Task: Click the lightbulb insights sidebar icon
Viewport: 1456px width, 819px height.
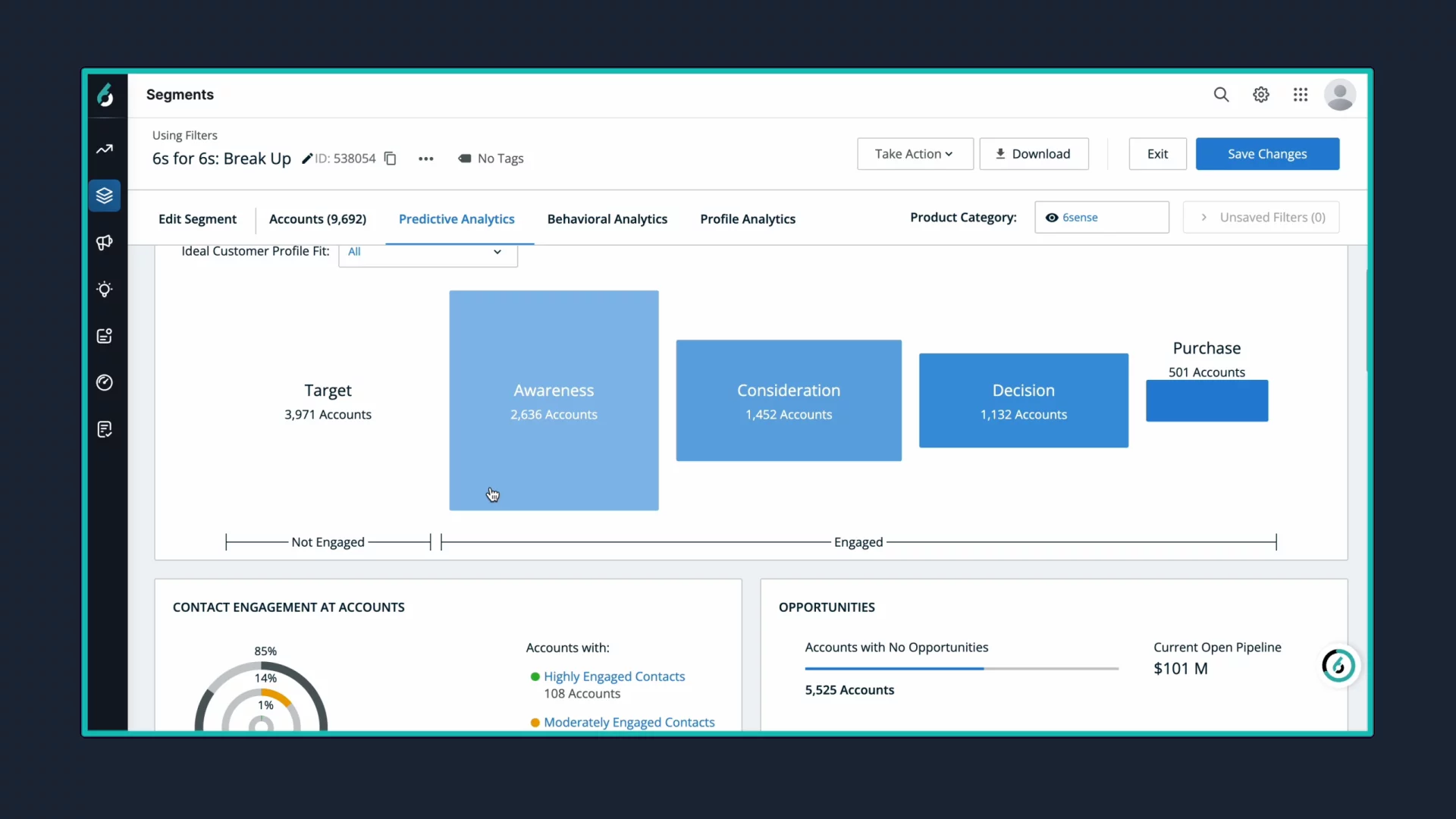Action: (x=105, y=290)
